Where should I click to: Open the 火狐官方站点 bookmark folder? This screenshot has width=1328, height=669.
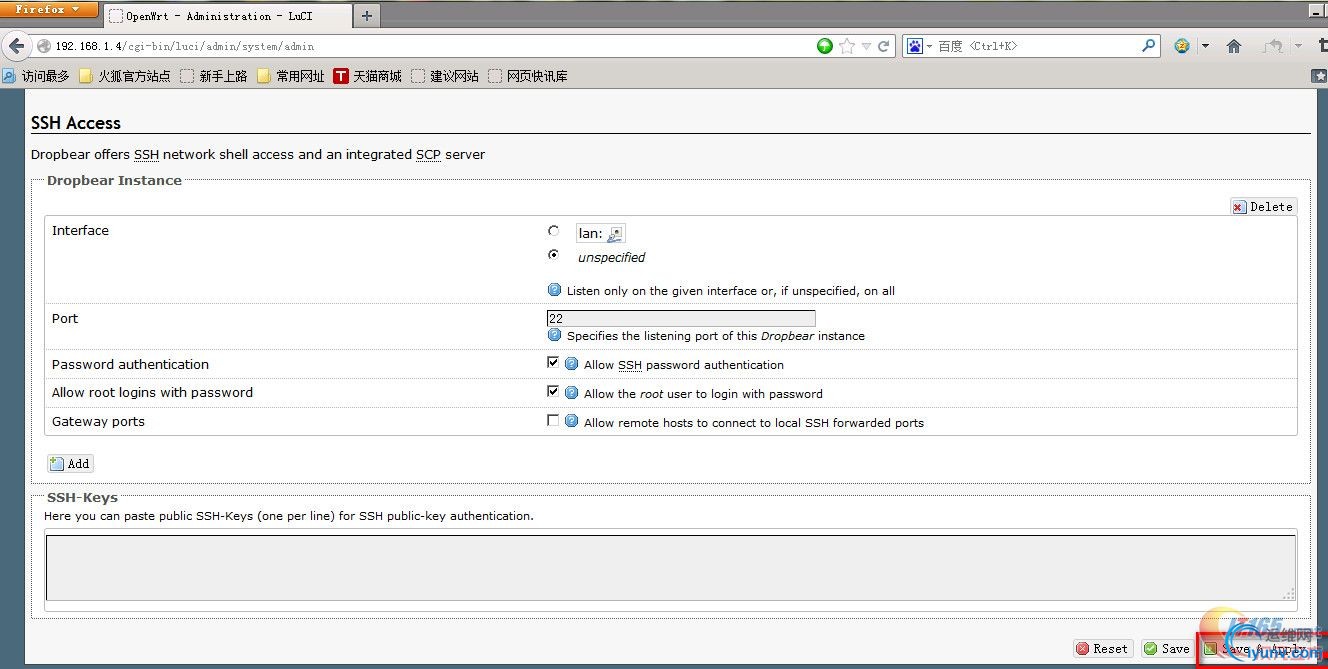[124, 76]
